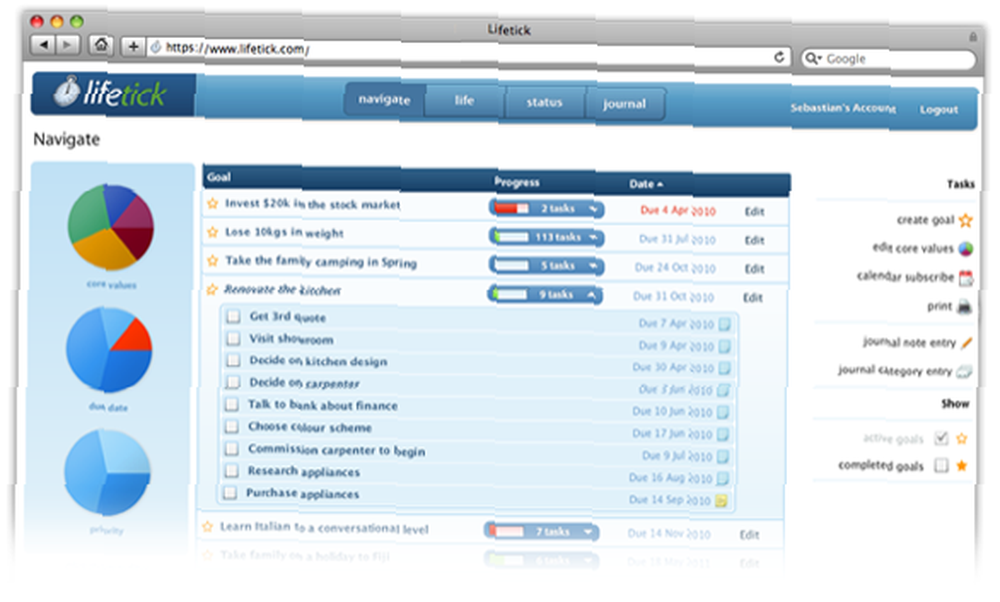Click star beside Take the family camping

212,260
